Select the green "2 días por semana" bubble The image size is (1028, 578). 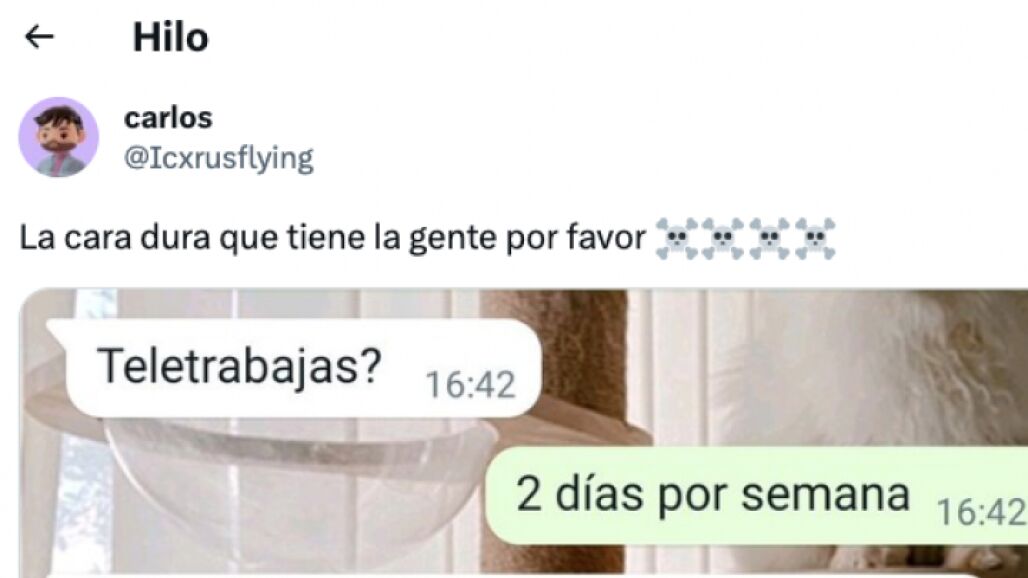point(757,495)
